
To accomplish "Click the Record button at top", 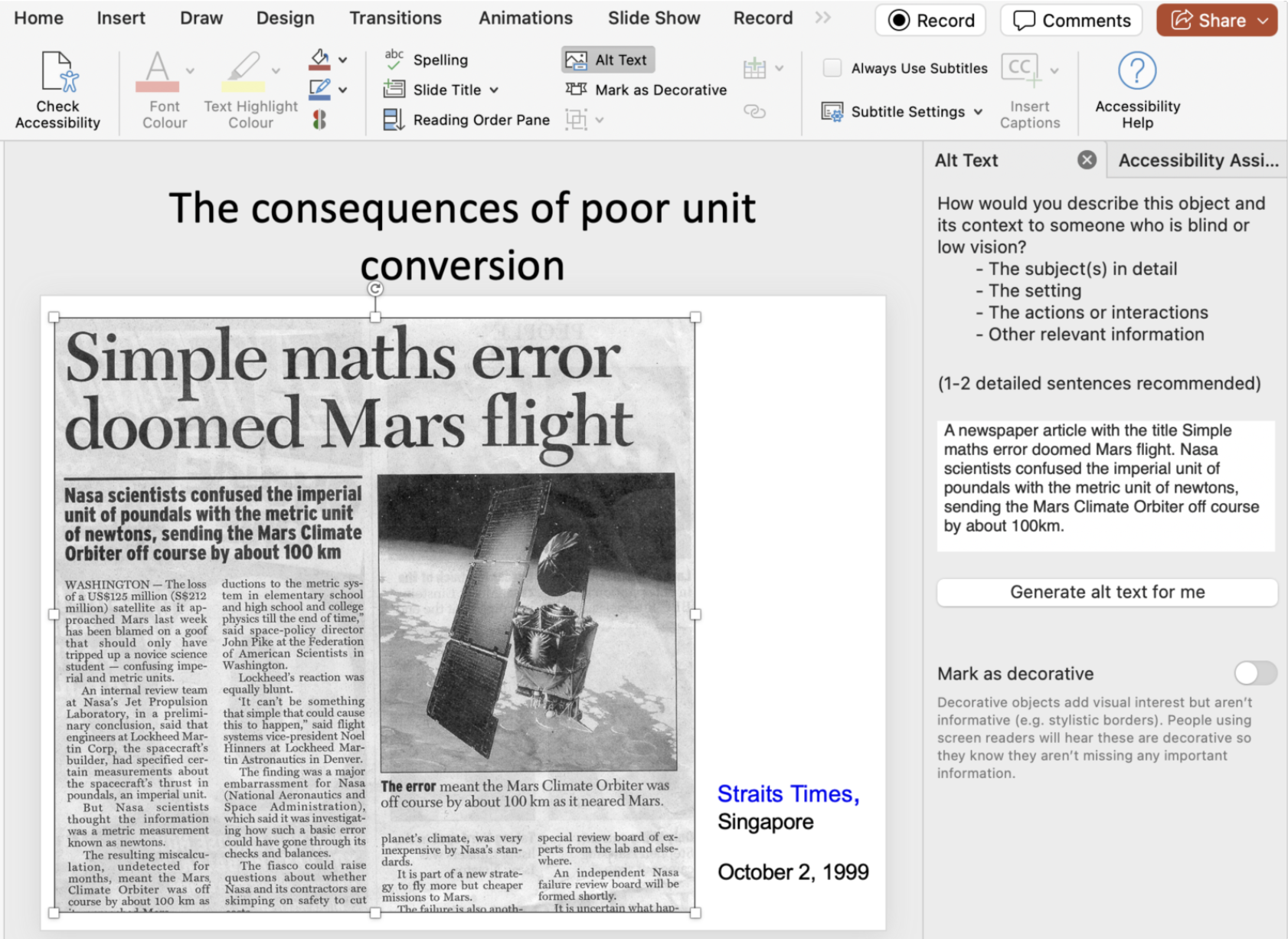I will pyautogui.click(x=930, y=21).
